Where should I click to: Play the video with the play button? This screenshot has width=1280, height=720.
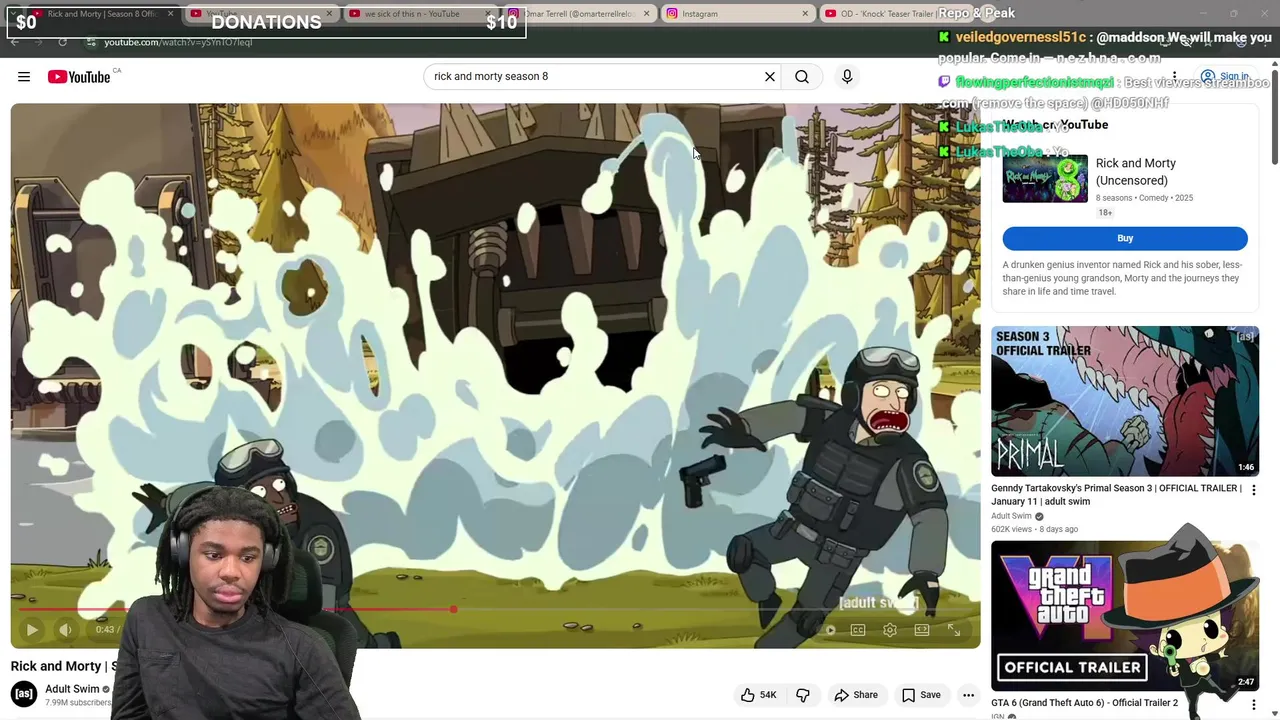[32, 630]
